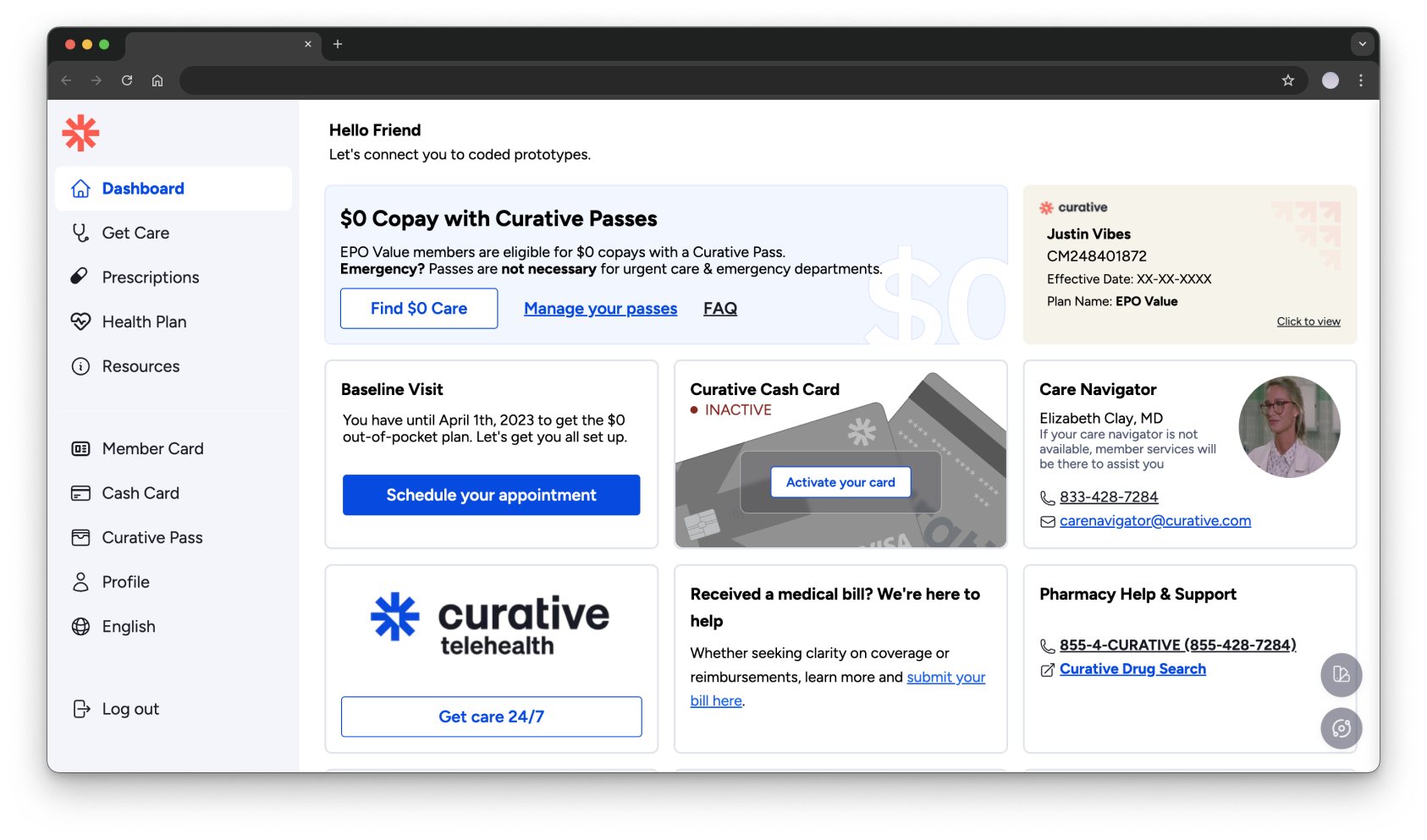Click the Prescriptions pill icon
Viewport: 1427px width, 840px height.
80,276
